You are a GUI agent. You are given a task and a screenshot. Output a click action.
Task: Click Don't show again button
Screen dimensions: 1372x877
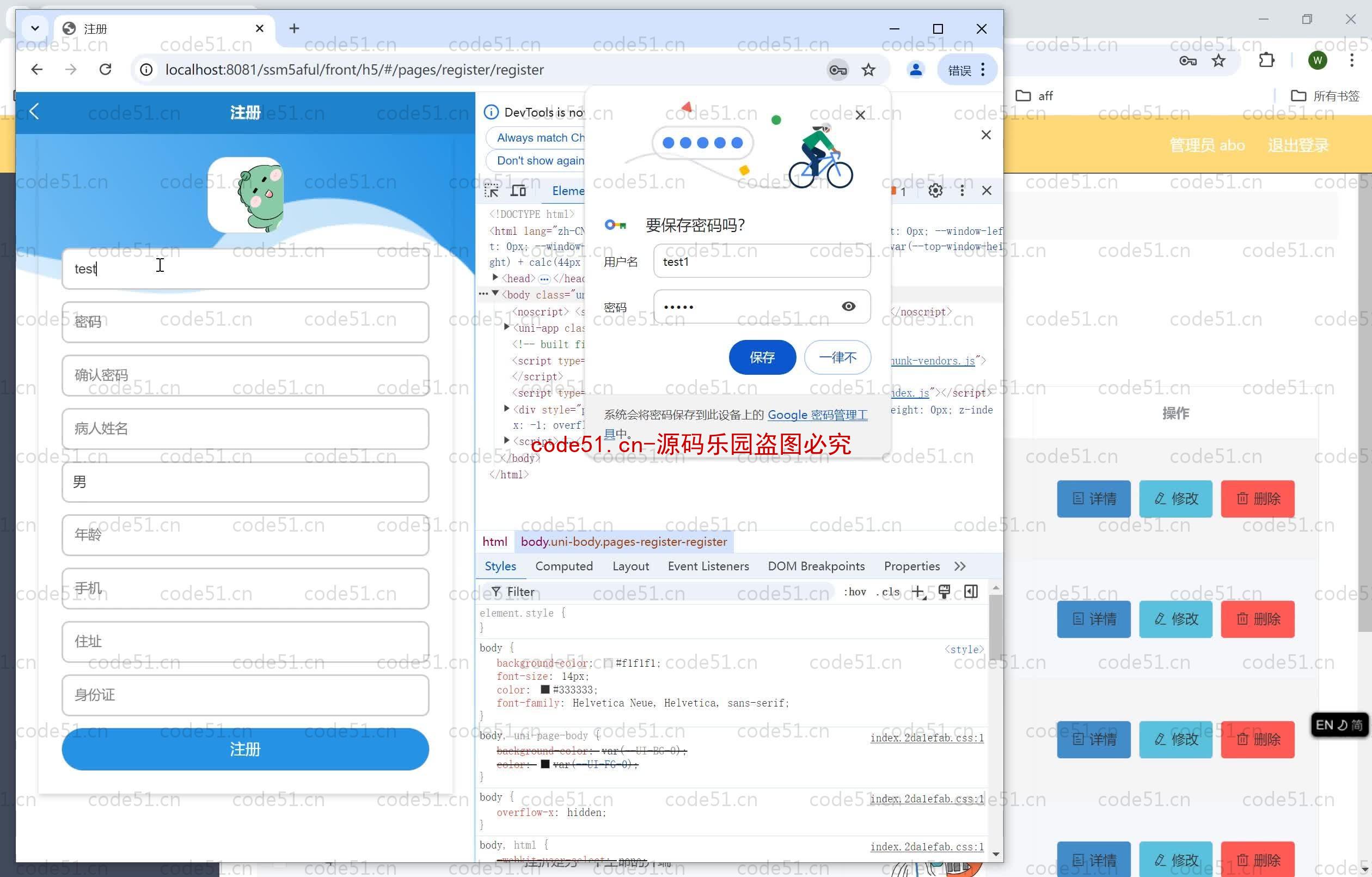coord(536,161)
